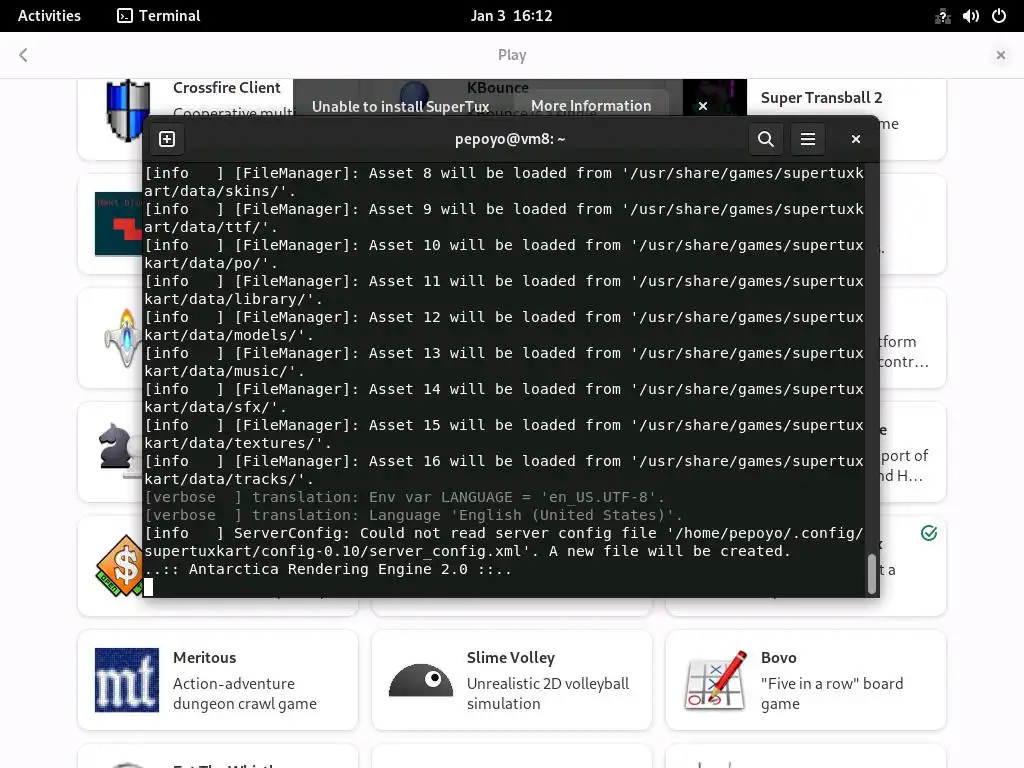Click the network status icon

click(942, 16)
